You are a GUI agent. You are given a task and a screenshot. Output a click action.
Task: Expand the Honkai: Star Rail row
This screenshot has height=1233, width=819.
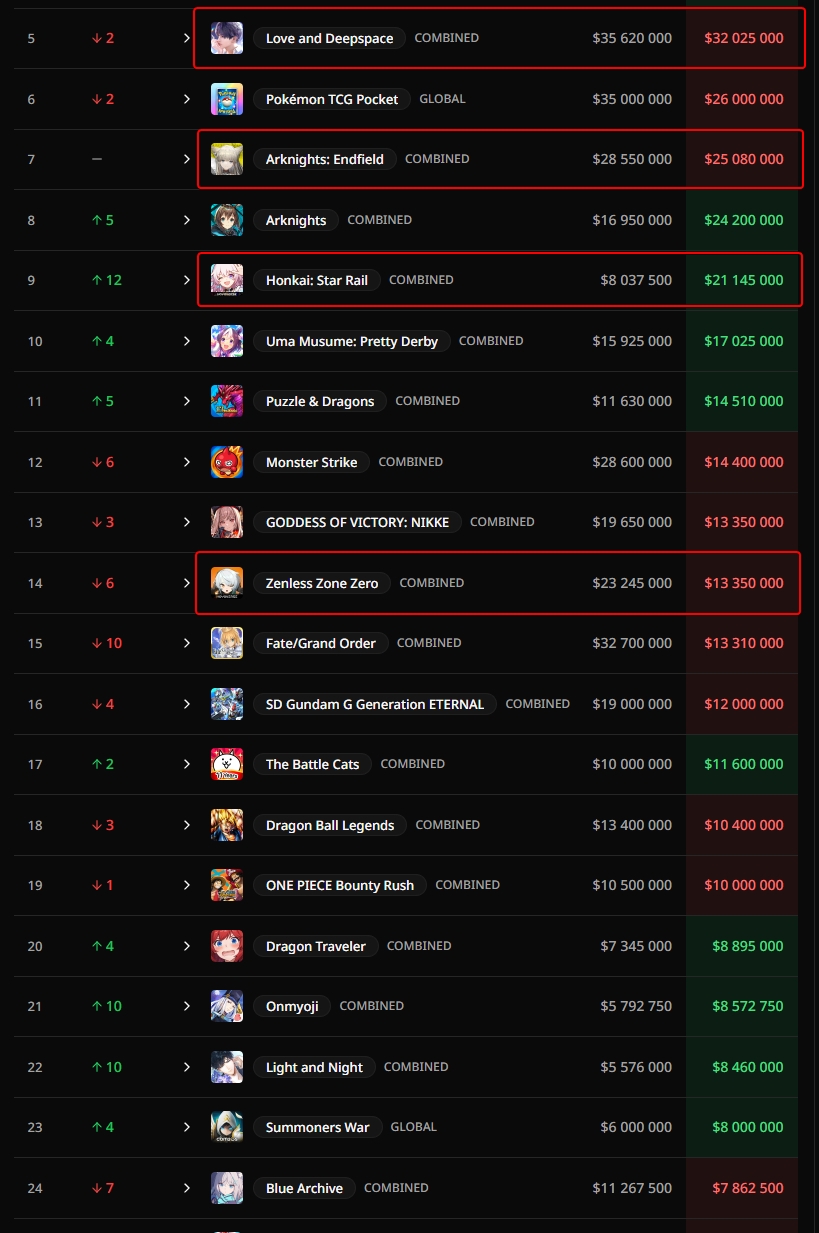[x=186, y=280]
